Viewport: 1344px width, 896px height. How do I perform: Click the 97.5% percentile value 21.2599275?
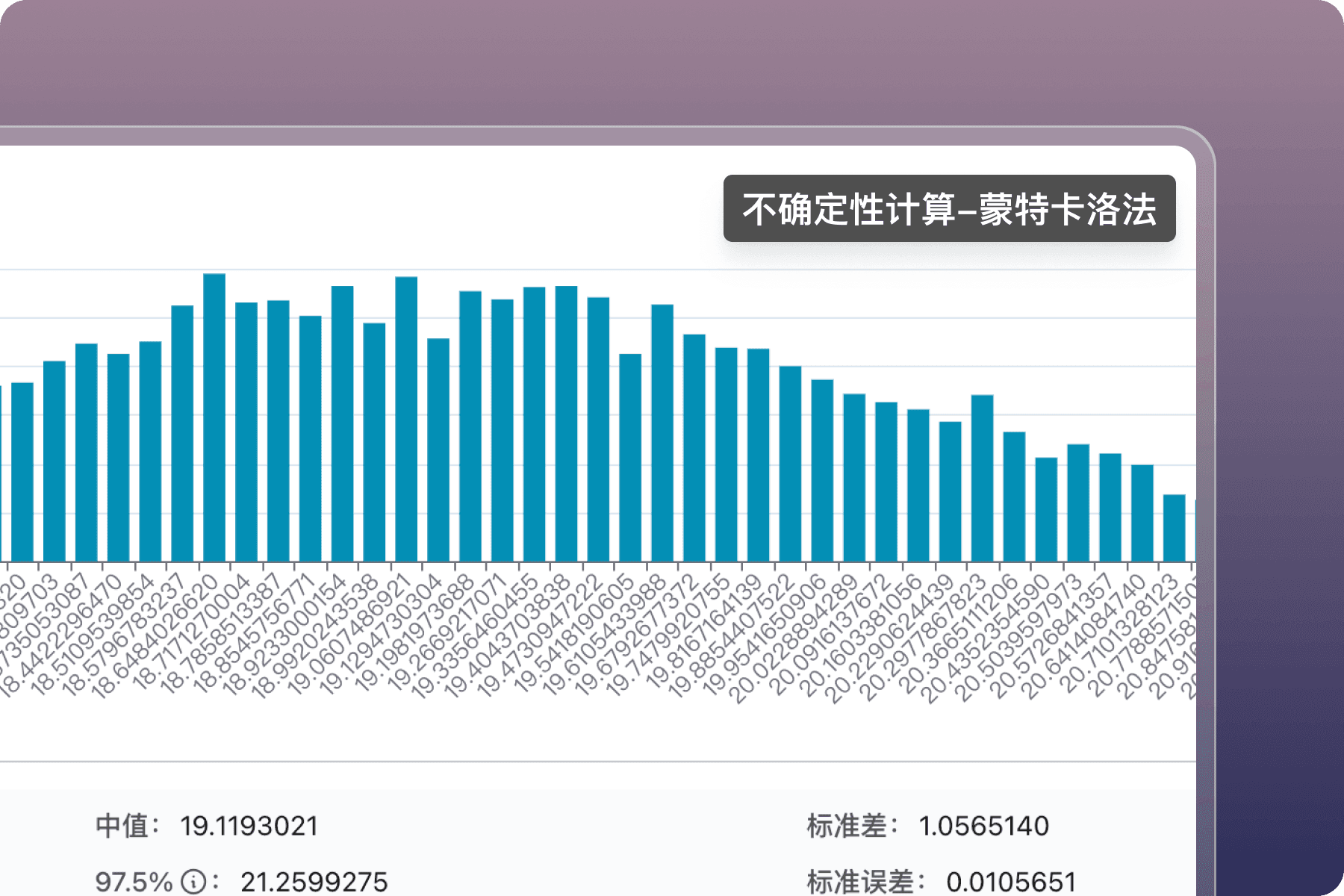314,882
